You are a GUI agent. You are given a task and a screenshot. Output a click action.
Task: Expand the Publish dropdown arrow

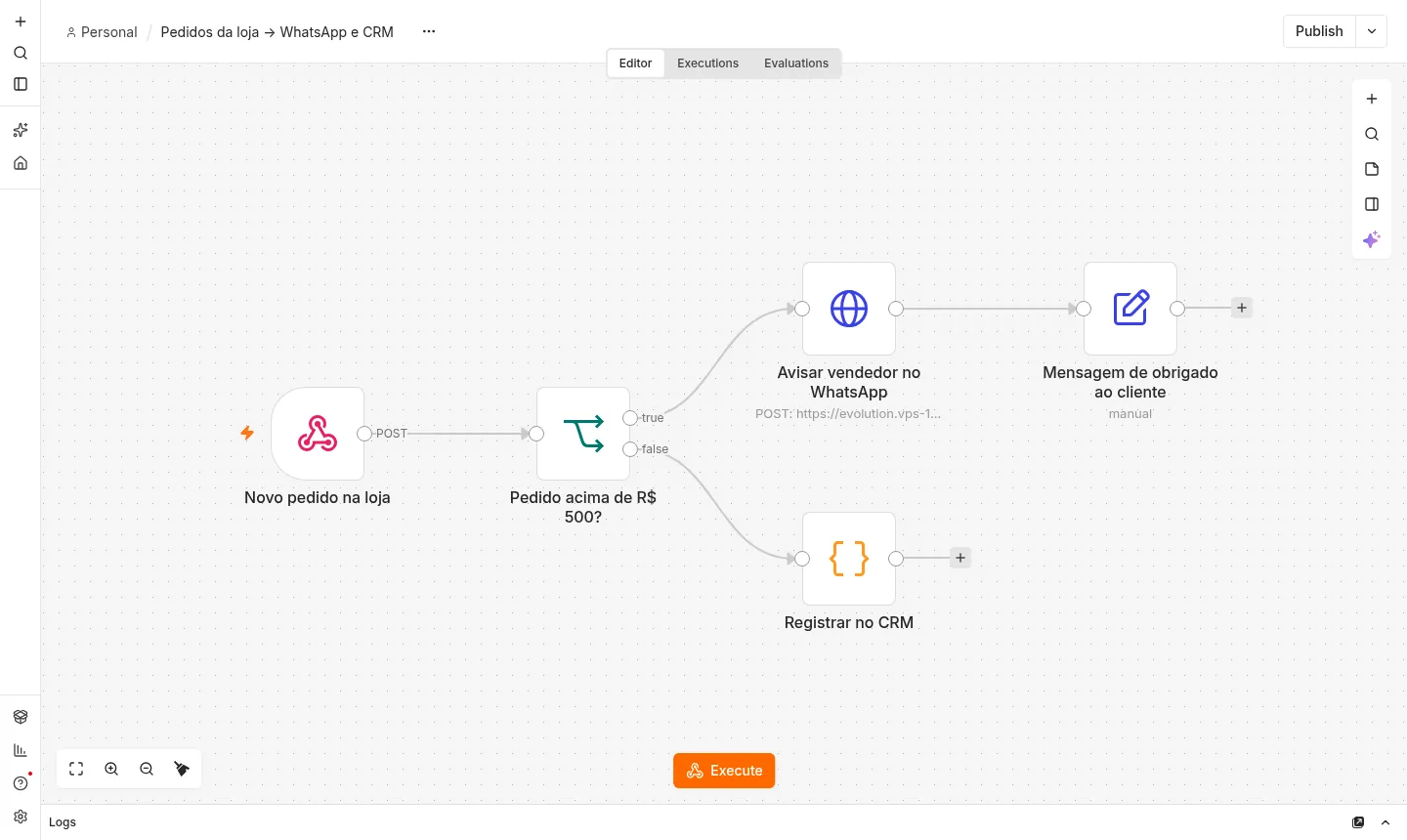[1372, 31]
